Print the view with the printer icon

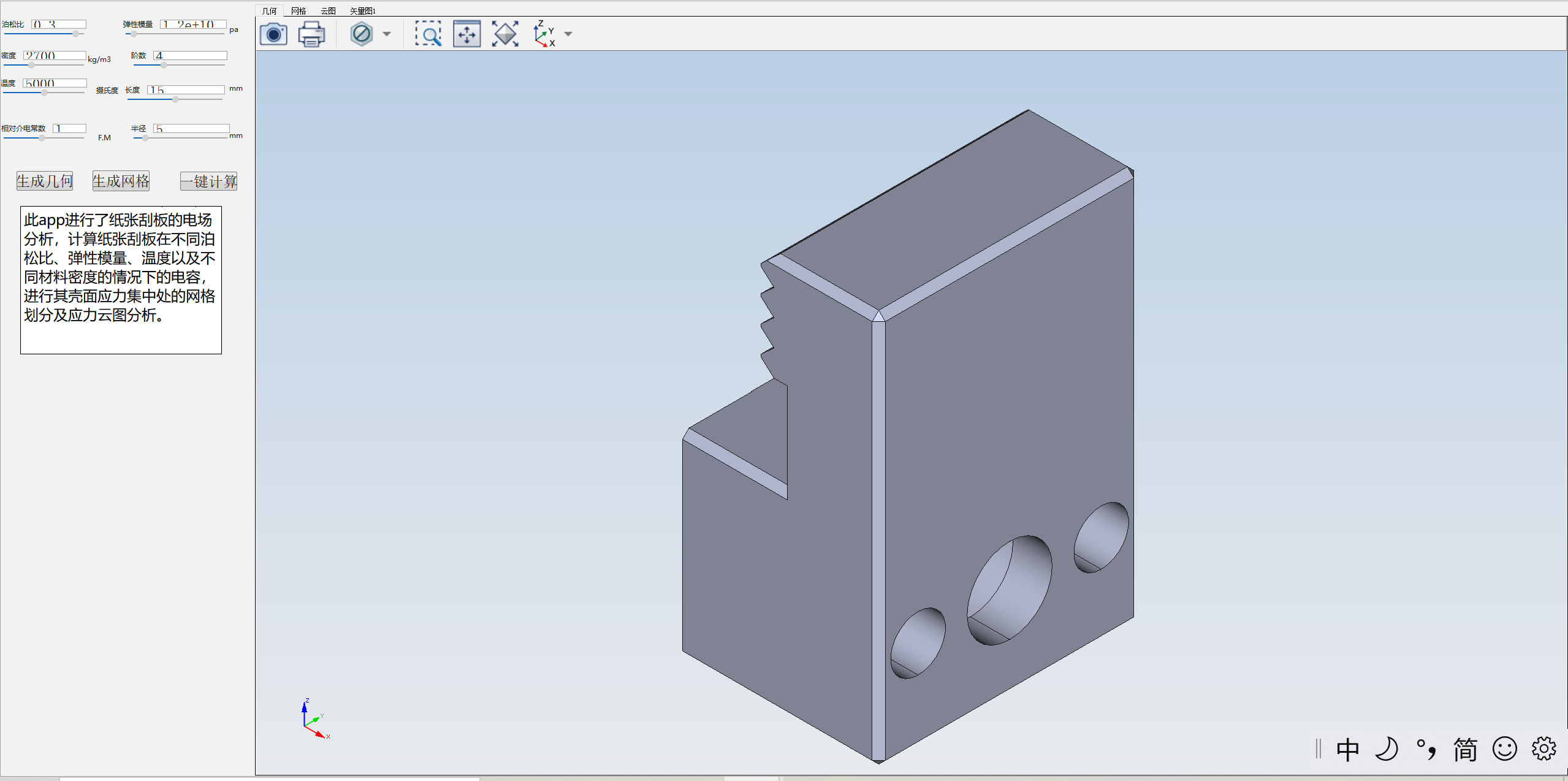tap(311, 34)
